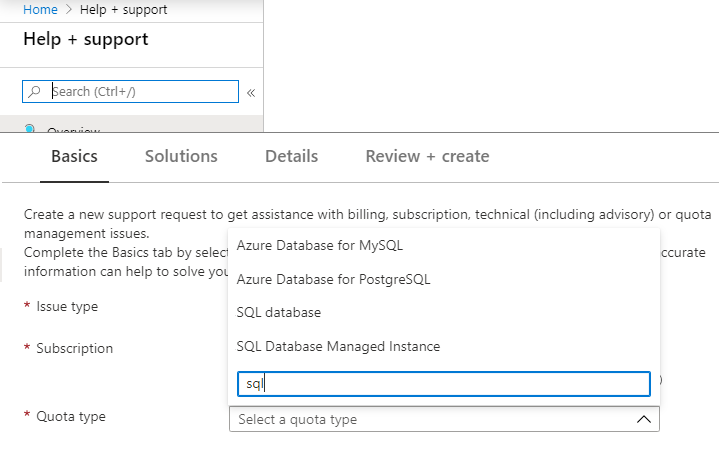719x464 pixels.
Task: Click the Quota type label
Action: (71, 416)
